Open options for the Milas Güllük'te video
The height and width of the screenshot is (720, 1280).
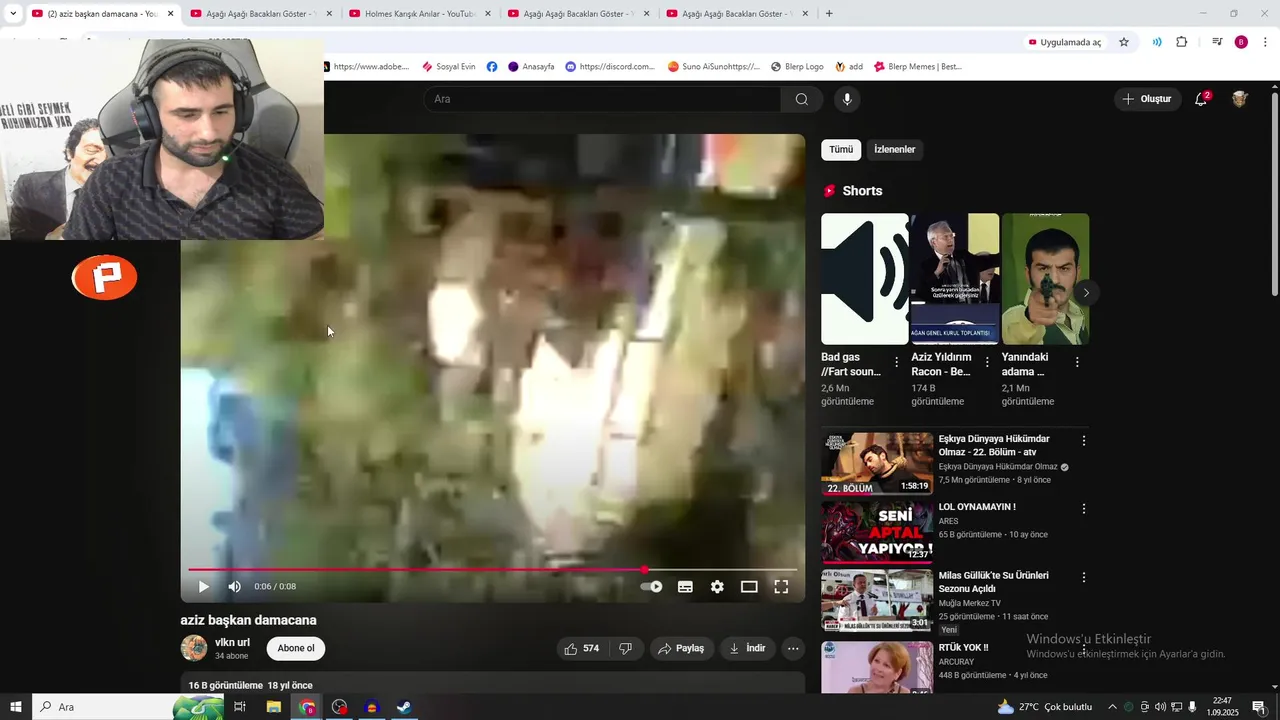tap(1083, 578)
